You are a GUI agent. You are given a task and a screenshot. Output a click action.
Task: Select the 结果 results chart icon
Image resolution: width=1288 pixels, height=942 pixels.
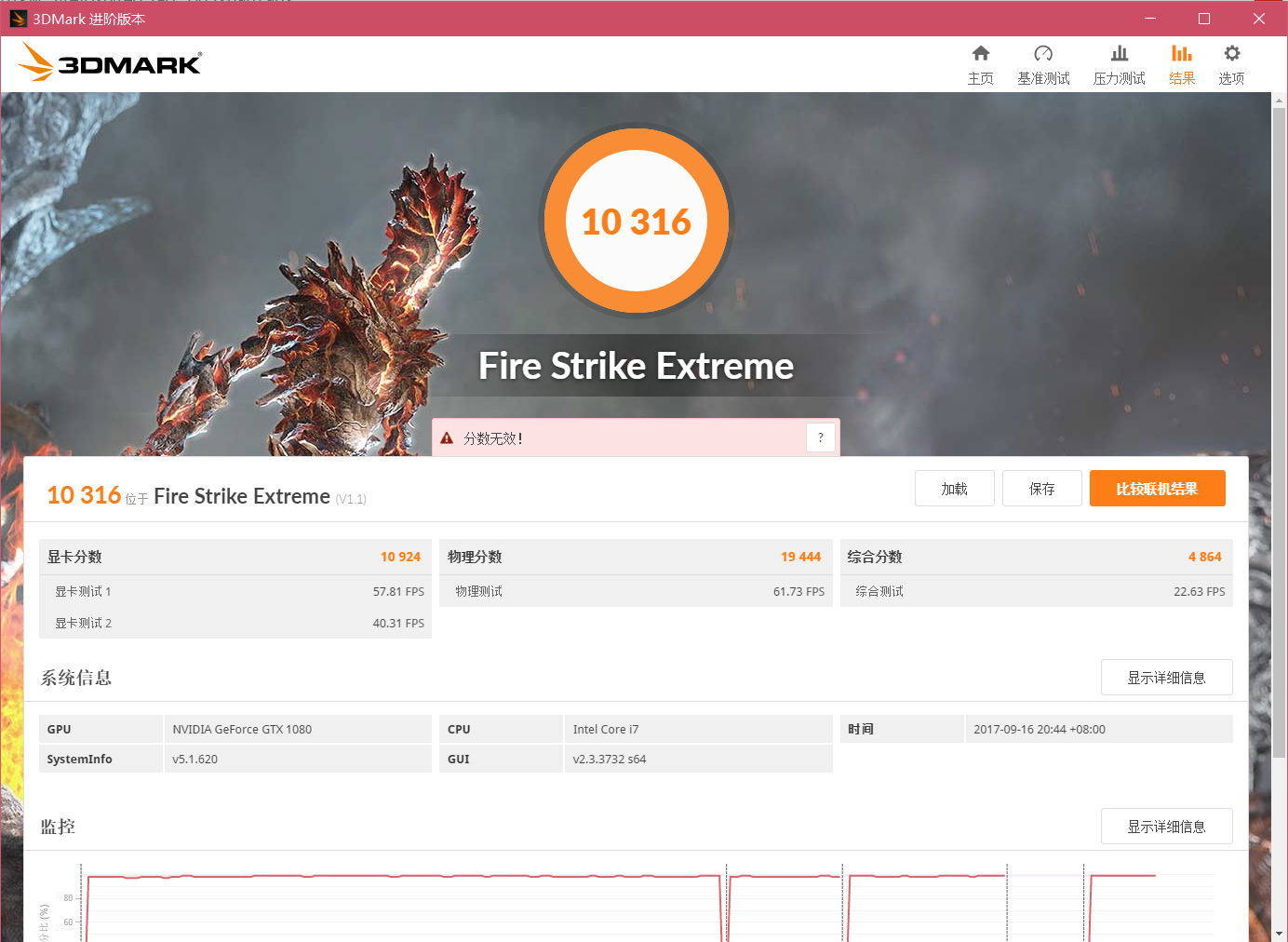click(x=1182, y=53)
